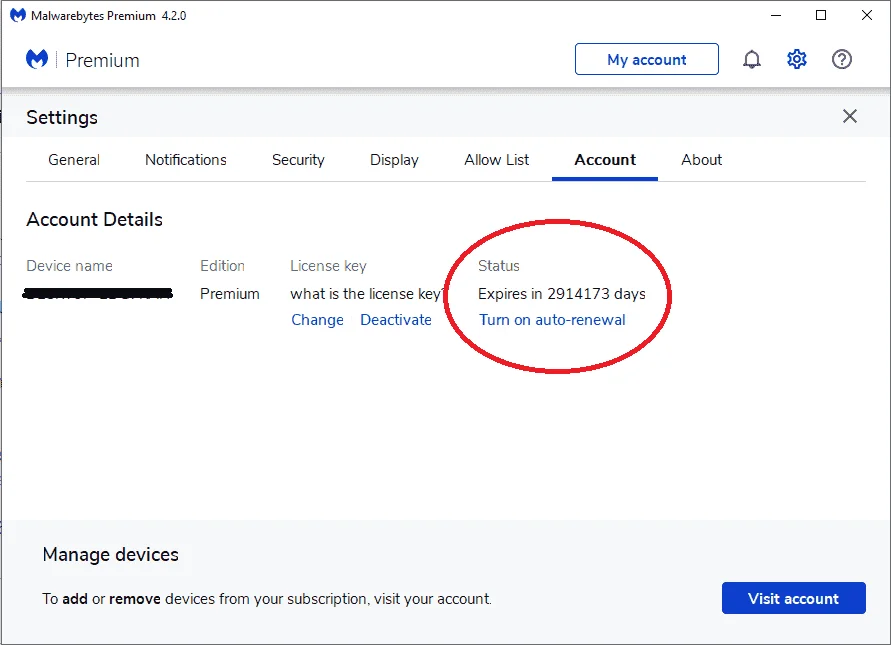Click the 'Premium' edition value
Image resolution: width=891 pixels, height=645 pixels.
coord(230,294)
